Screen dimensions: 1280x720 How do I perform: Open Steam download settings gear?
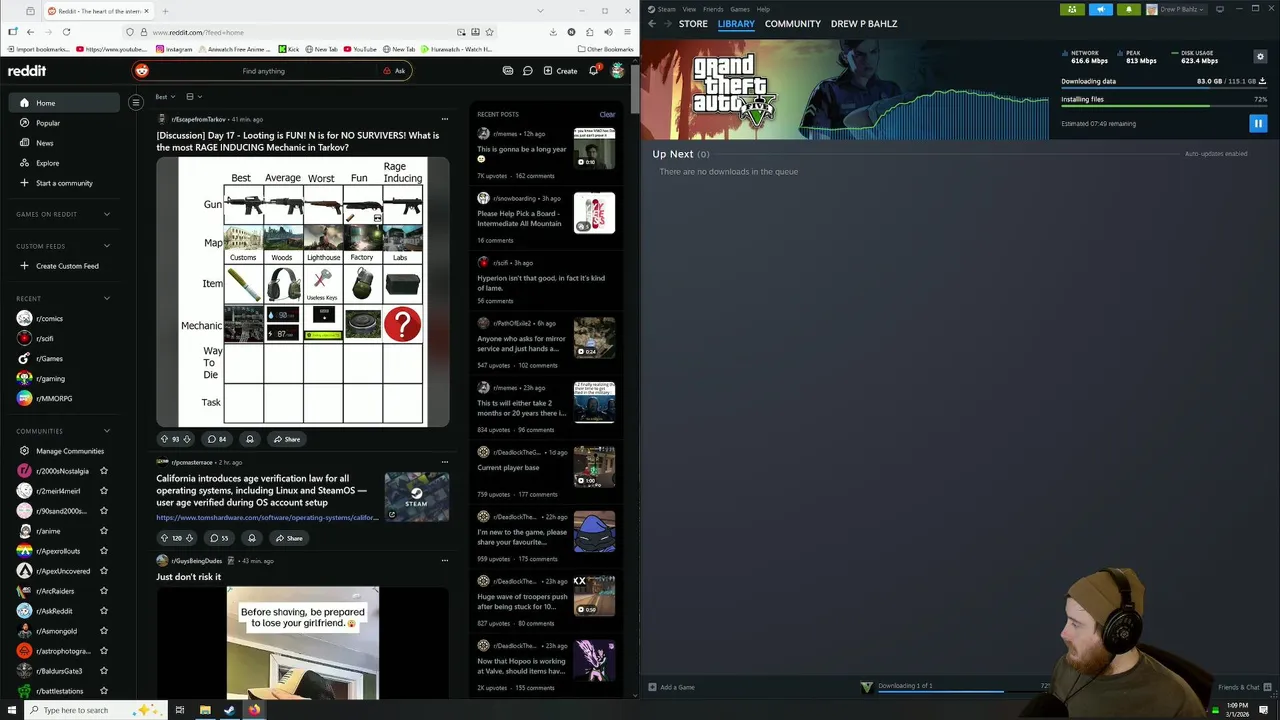1260,56
